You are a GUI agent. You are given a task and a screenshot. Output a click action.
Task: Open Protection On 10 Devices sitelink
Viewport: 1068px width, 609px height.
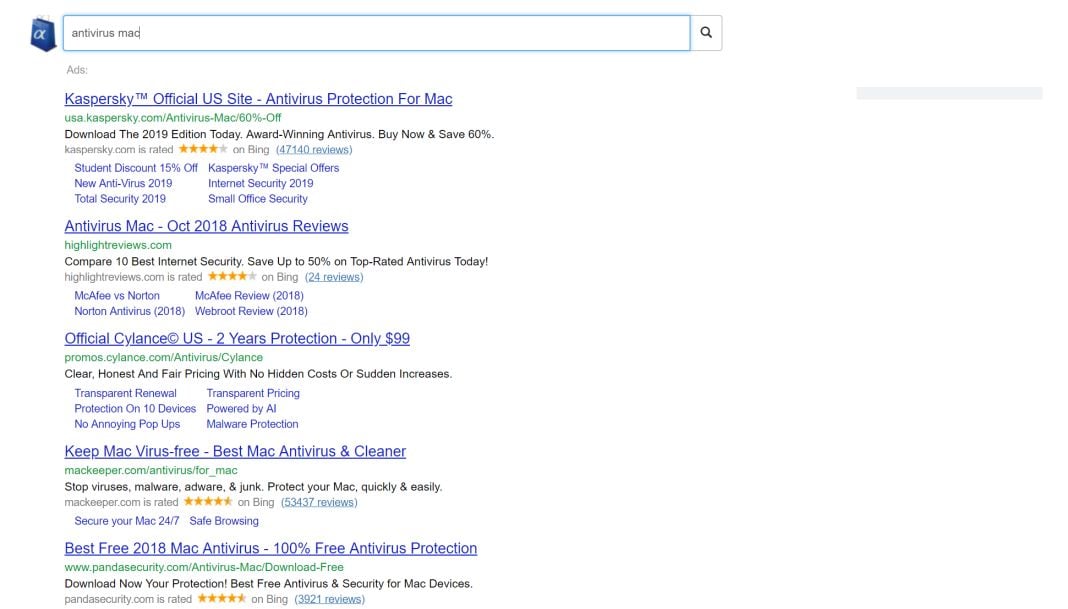click(x=135, y=409)
